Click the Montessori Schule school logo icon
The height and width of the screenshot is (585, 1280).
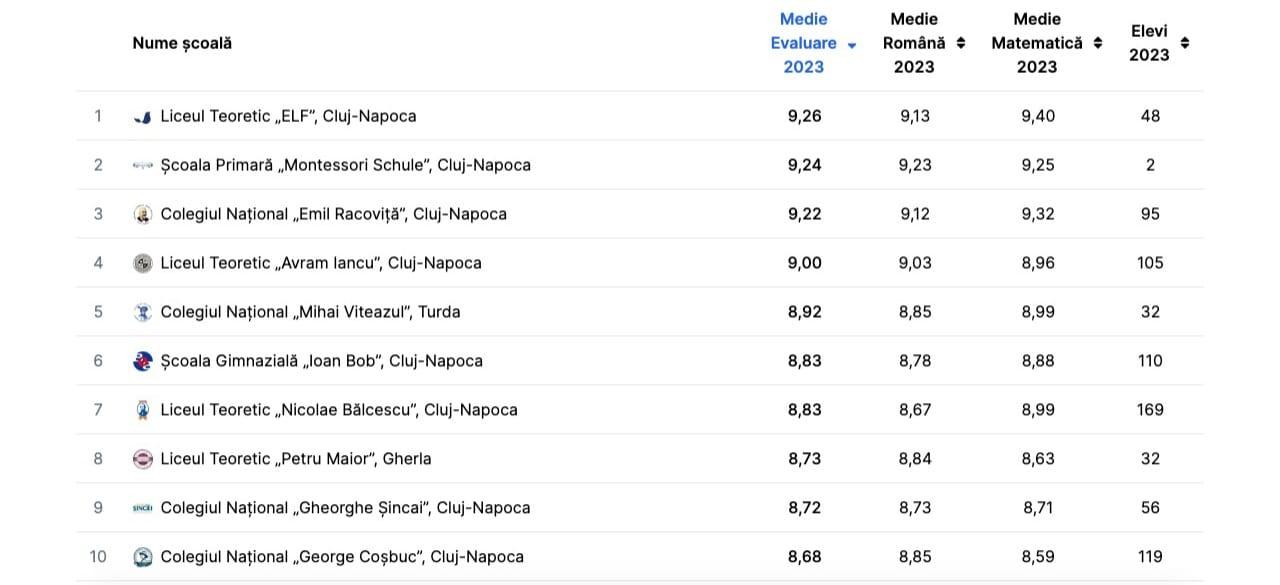143,166
